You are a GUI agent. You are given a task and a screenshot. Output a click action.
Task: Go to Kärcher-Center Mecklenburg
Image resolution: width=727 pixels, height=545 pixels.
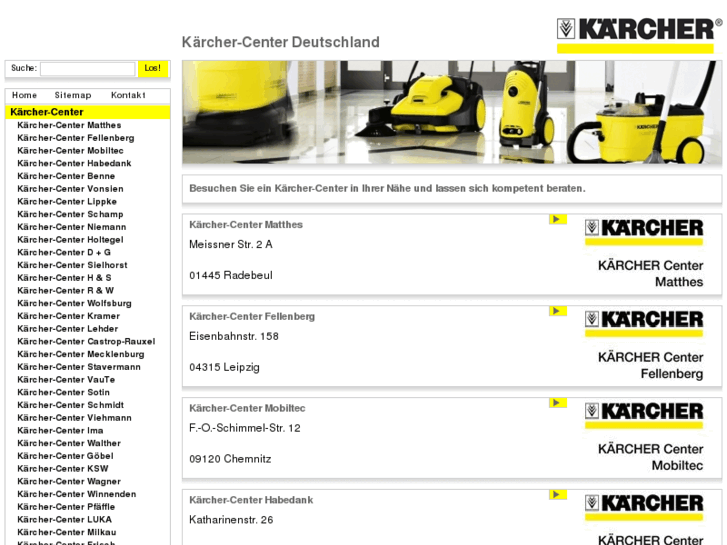pos(81,354)
